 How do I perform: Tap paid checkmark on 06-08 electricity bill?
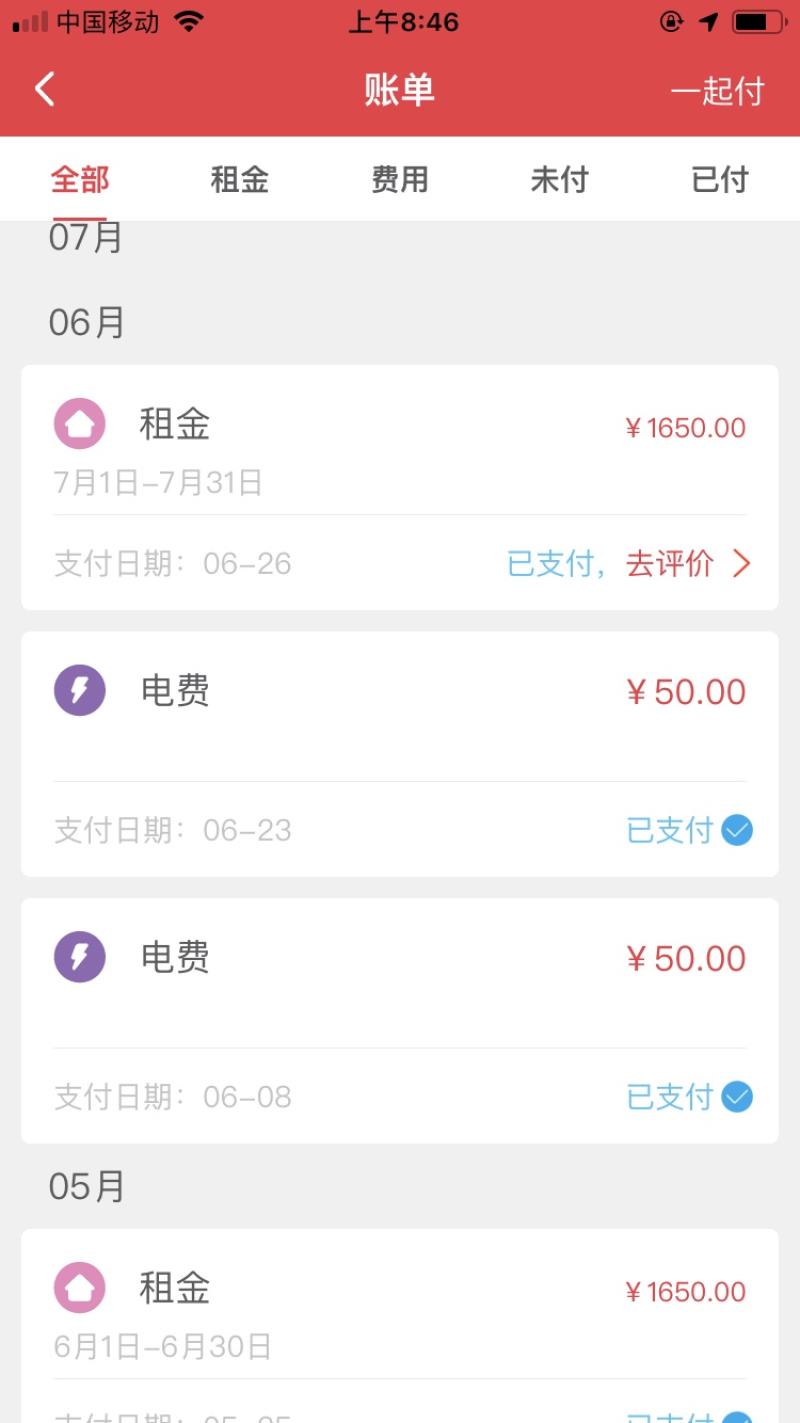click(737, 1097)
